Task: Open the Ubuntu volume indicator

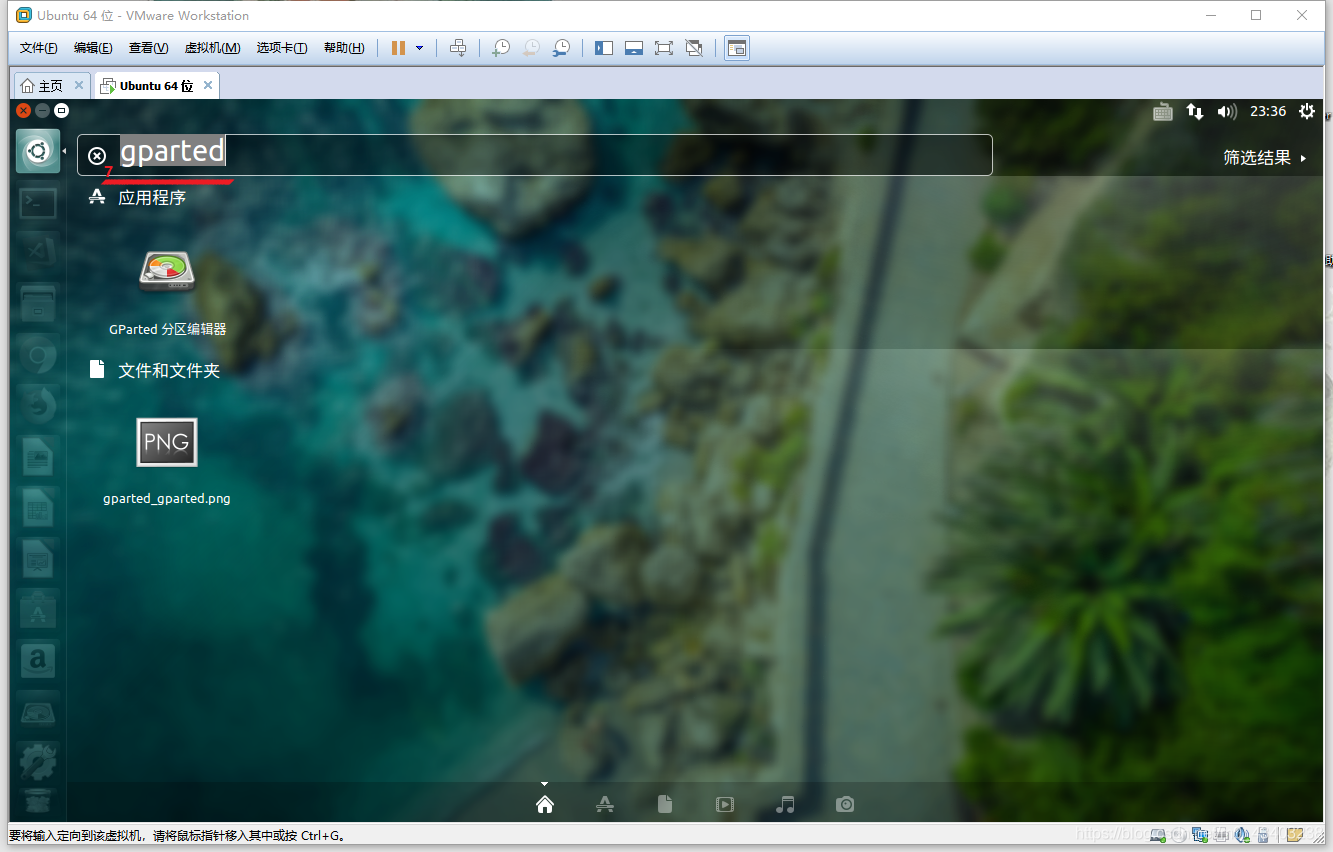Action: 1227,112
